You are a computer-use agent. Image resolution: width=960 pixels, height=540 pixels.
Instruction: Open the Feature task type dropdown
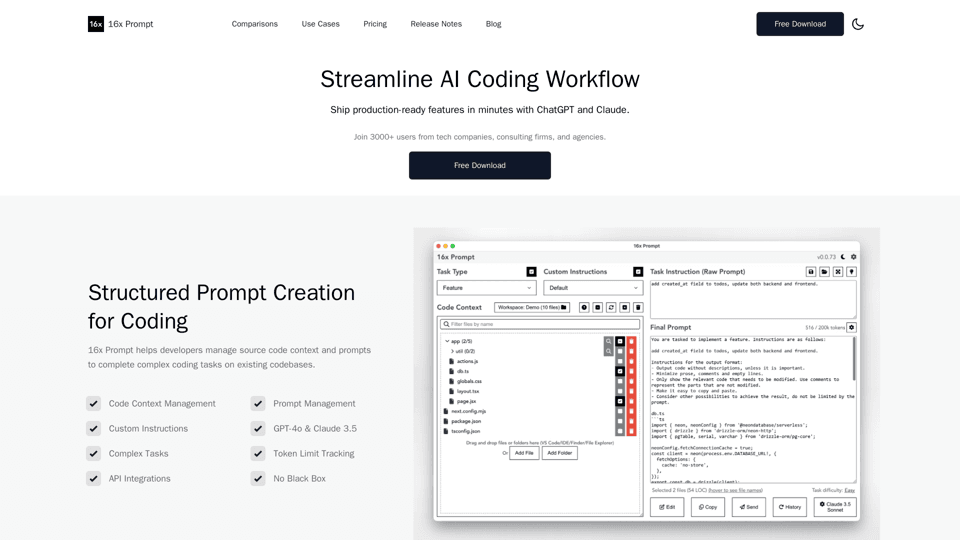pos(487,288)
